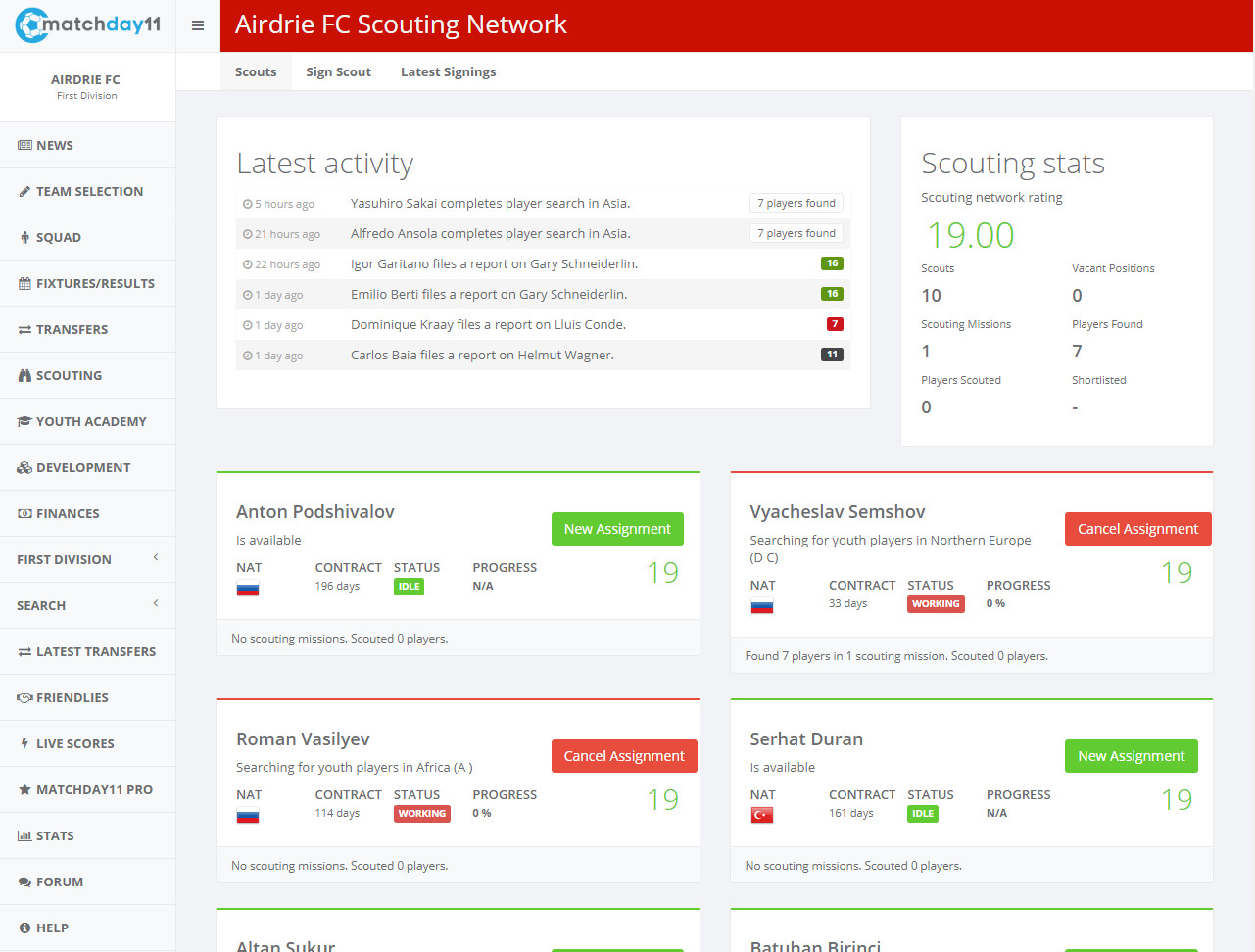
Task: Click Anton Podshivalov's '196 days' contract value
Action: (x=337, y=586)
